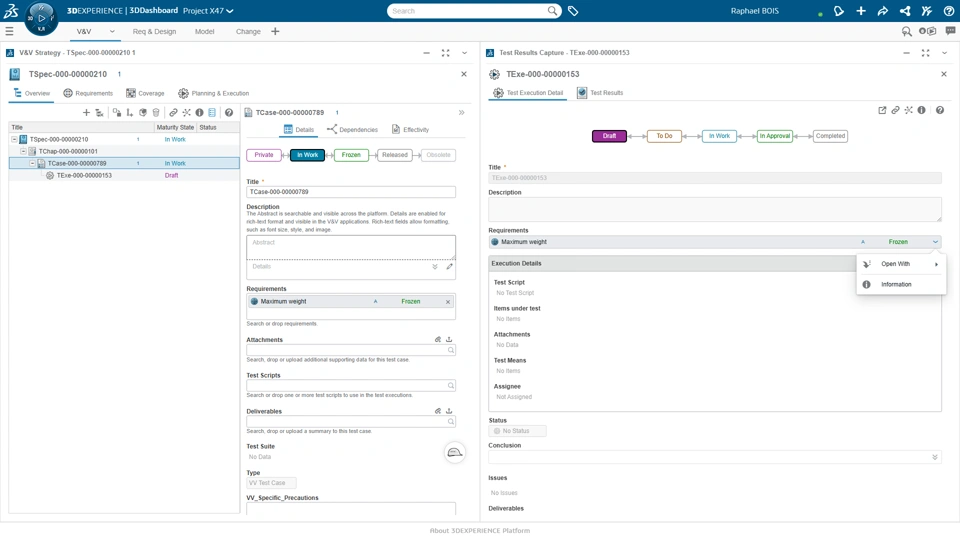Viewport: 960px width, 540px height.
Task: Open the top bar help question mark
Action: click(948, 11)
